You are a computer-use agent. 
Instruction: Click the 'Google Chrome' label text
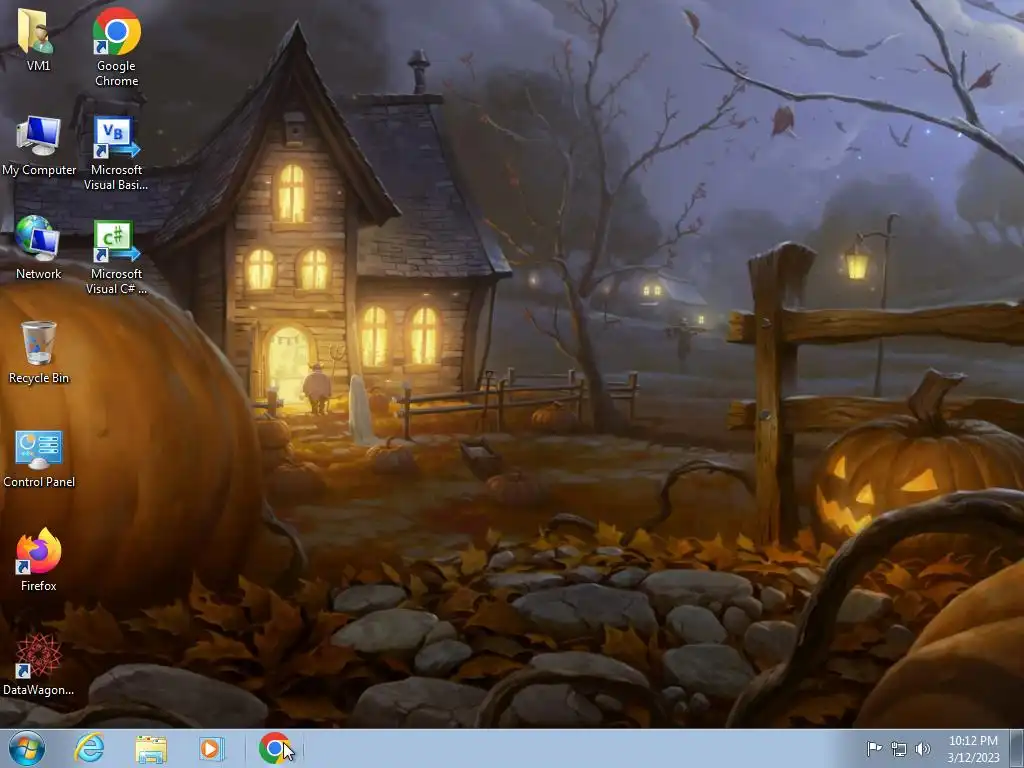coord(116,73)
